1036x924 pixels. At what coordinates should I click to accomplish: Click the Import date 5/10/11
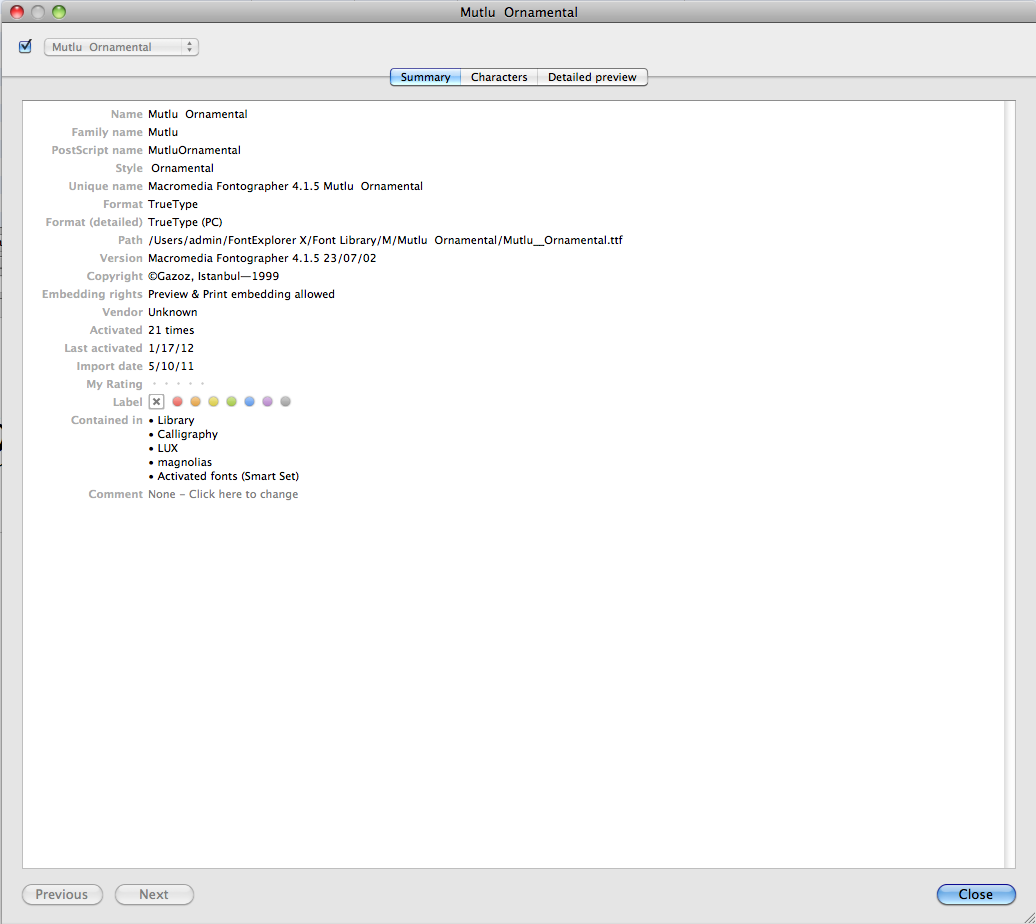(171, 366)
